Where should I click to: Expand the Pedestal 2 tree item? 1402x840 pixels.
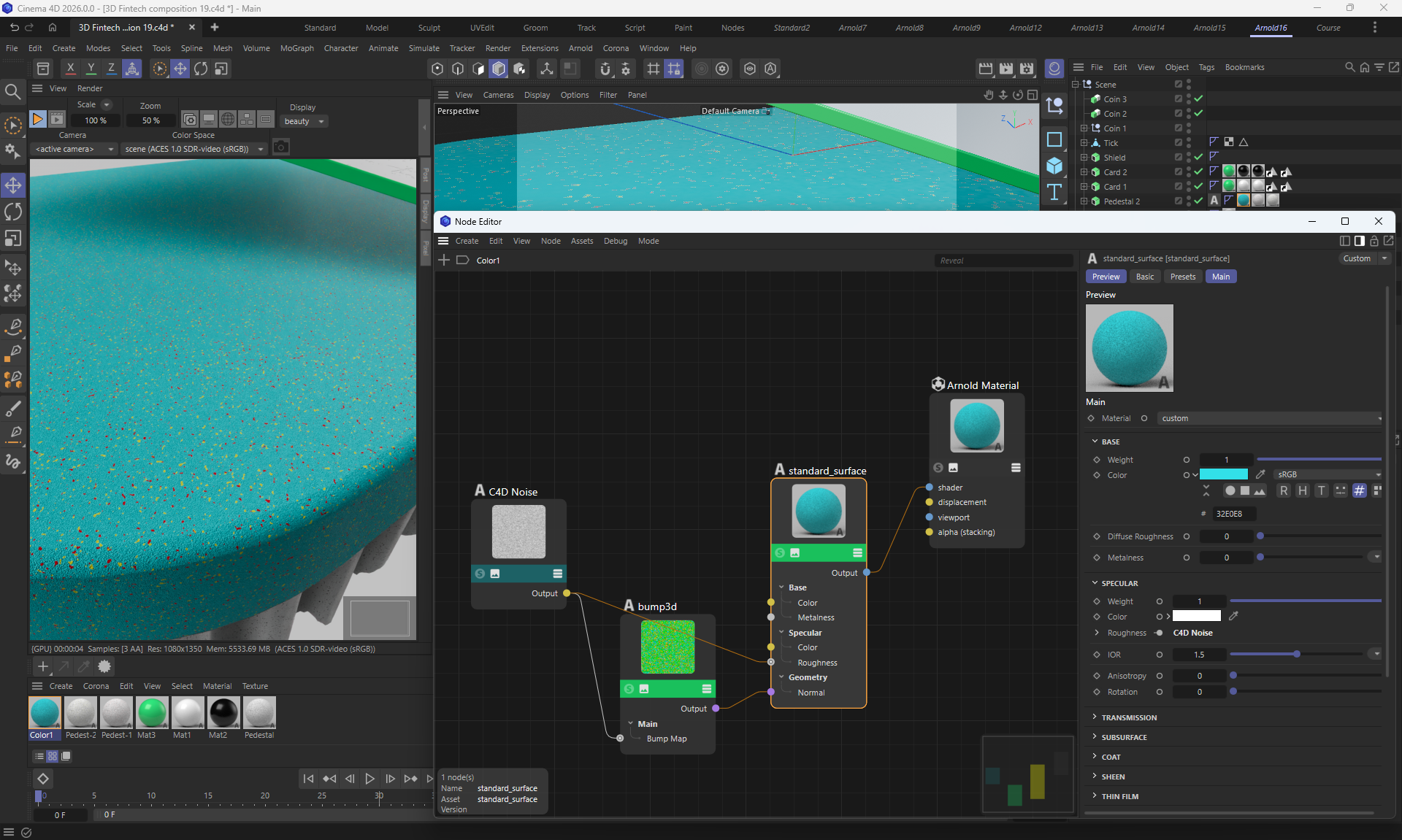coord(1084,201)
